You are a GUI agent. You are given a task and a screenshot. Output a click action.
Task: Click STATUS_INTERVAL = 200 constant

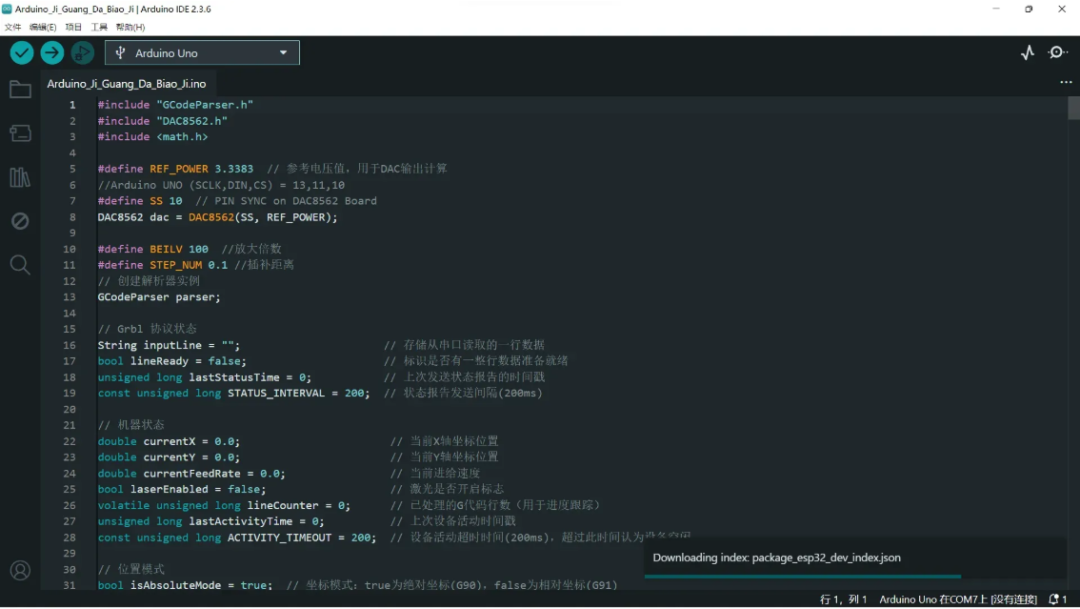coord(233,393)
